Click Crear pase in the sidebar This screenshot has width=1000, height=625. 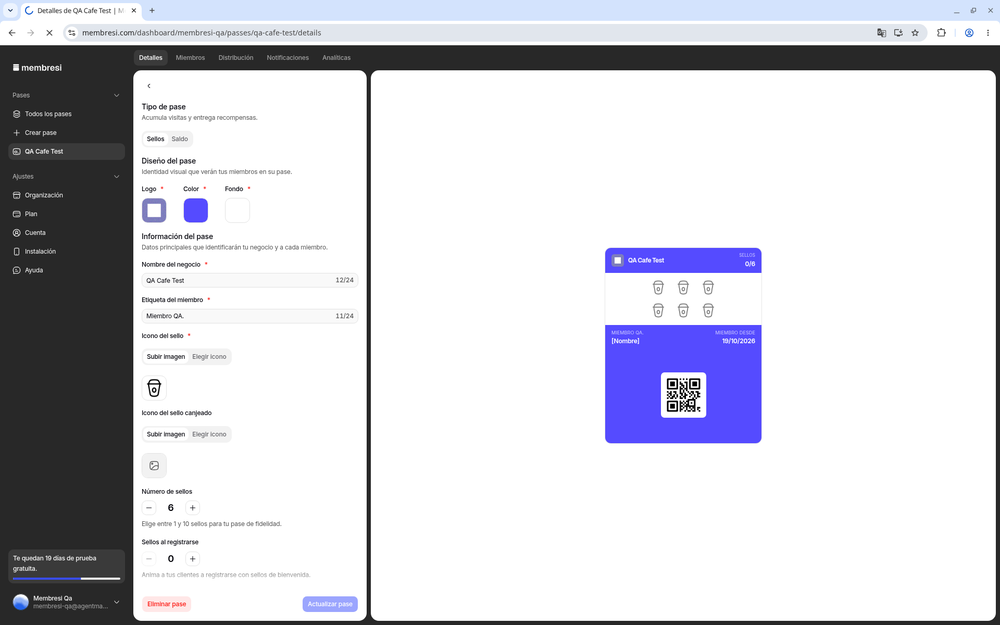[x=66, y=133]
